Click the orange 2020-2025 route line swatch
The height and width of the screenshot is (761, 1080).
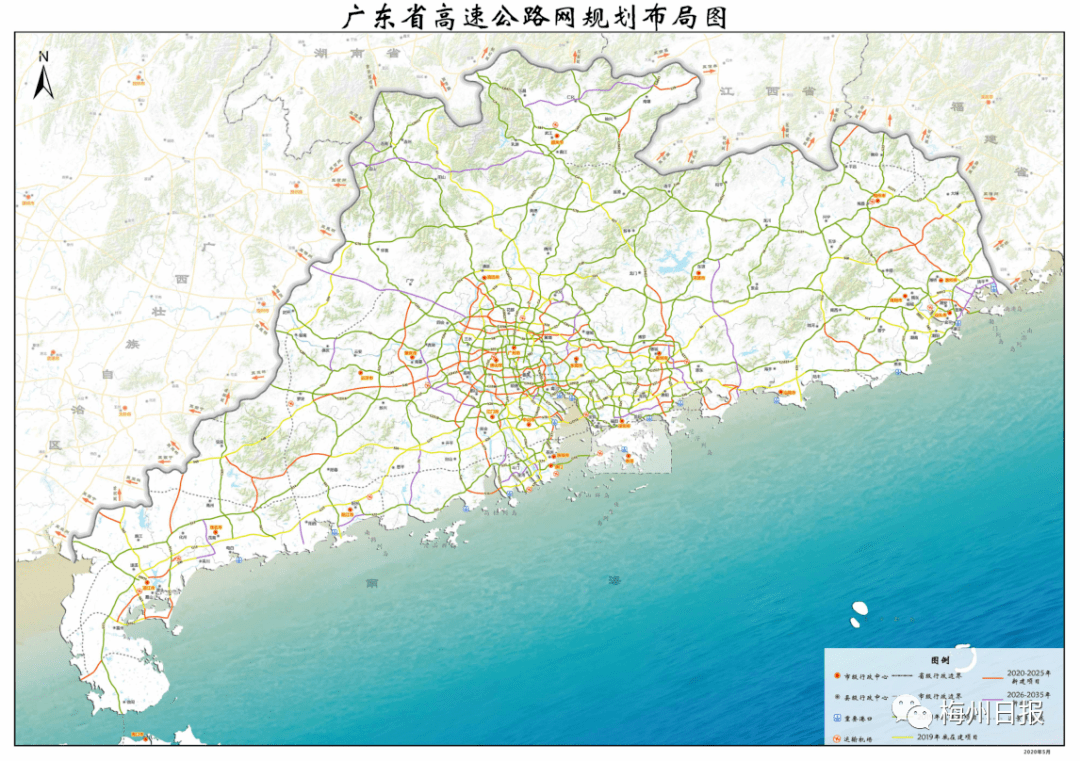pyautogui.click(x=992, y=677)
